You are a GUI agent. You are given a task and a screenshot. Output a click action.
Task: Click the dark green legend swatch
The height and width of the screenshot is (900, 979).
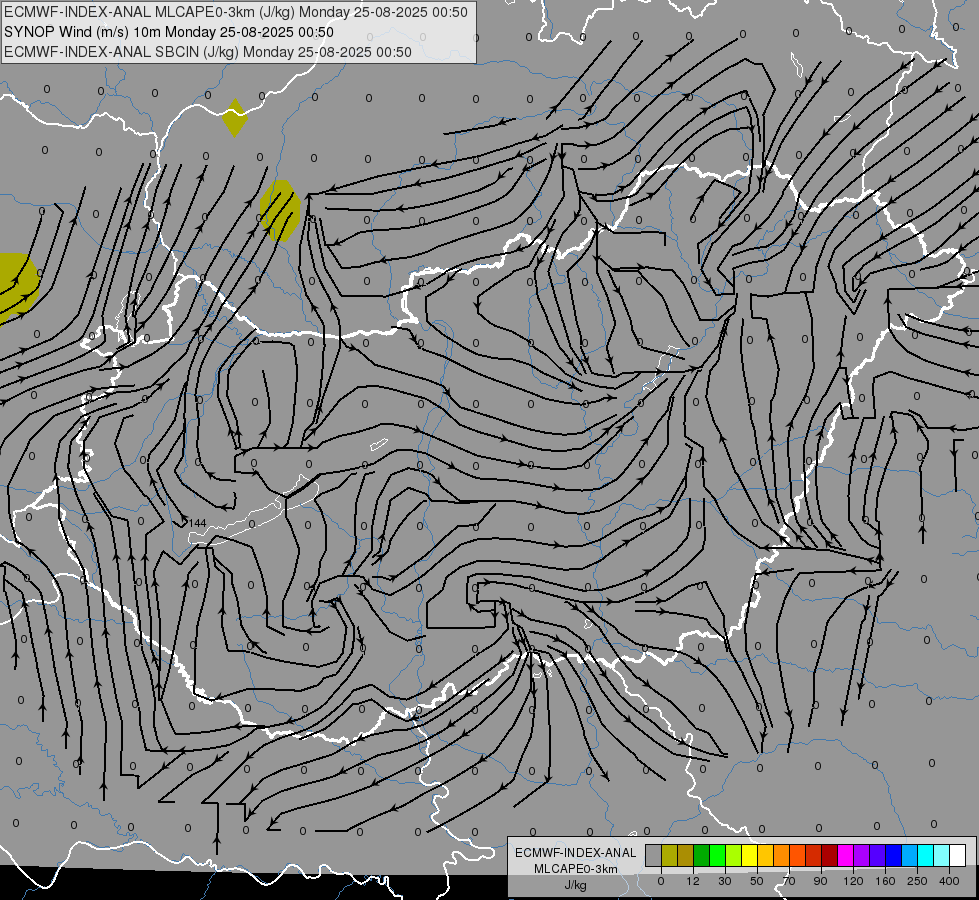coord(702,855)
